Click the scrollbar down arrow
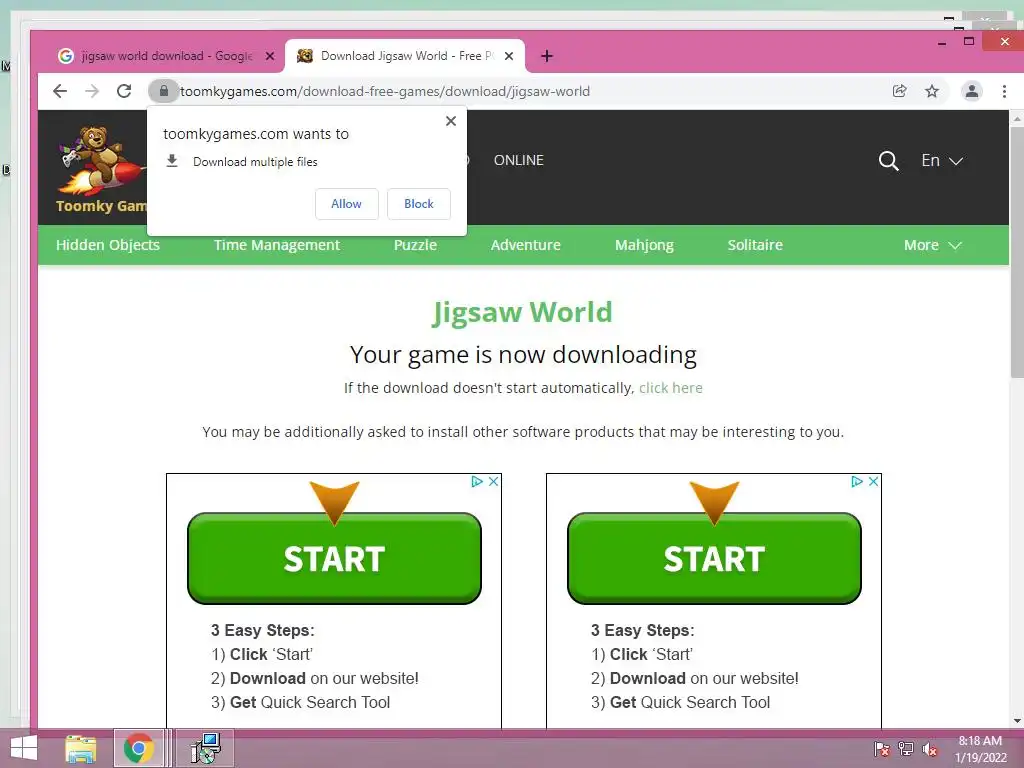This screenshot has height=768, width=1024. tap(1017, 721)
